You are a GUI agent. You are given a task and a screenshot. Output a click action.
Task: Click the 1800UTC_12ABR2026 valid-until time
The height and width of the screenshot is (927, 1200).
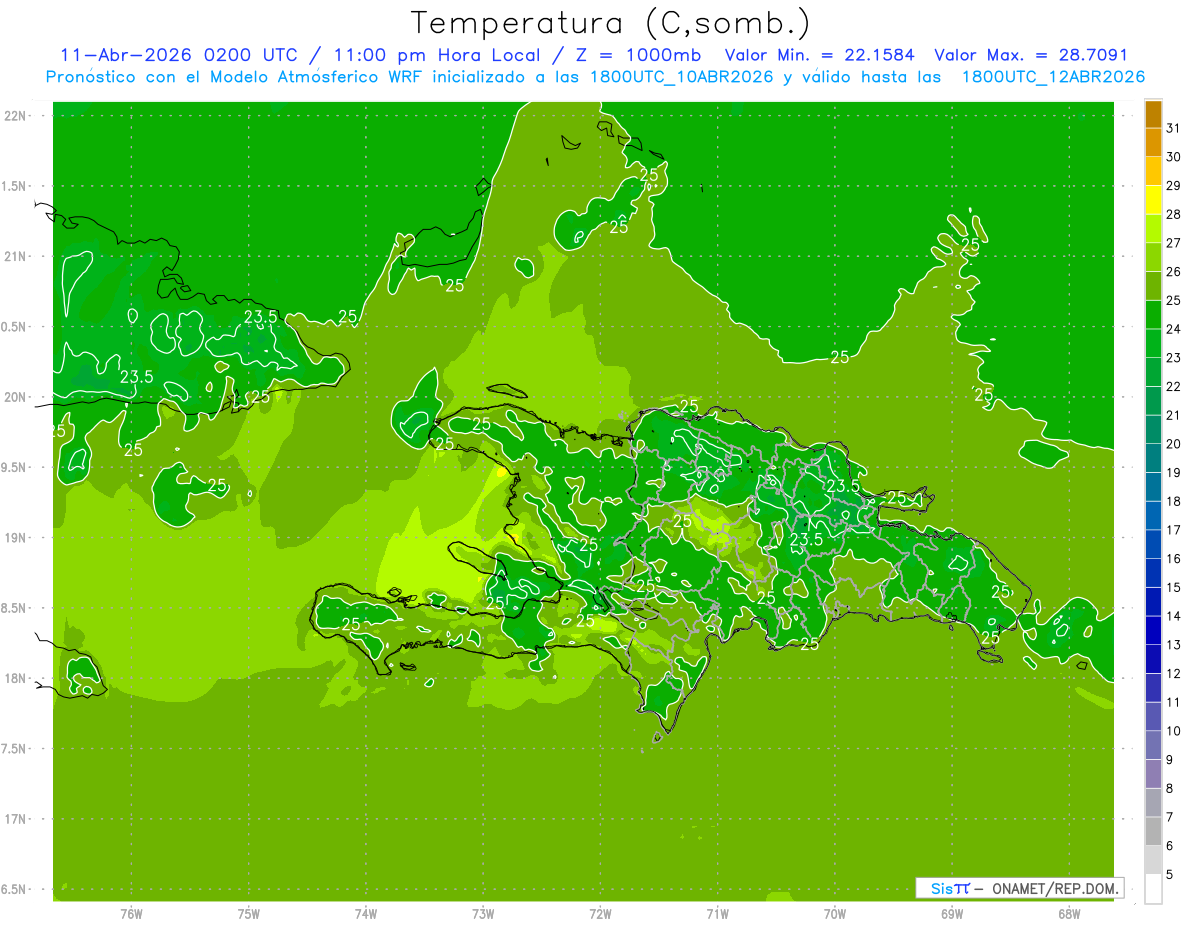click(x=1053, y=77)
